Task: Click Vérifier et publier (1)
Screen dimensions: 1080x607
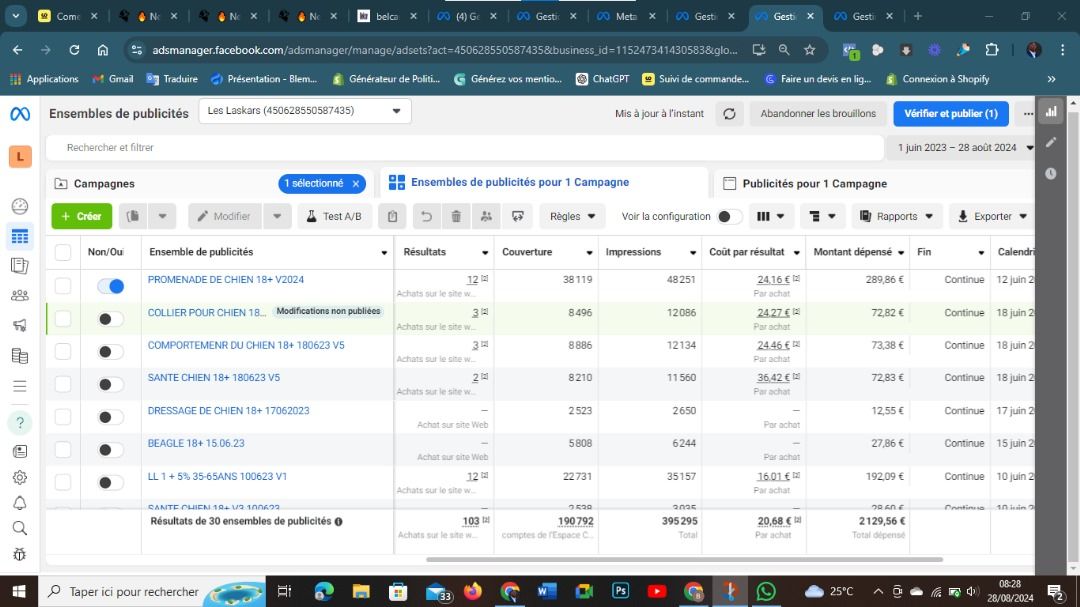Action: (x=951, y=114)
